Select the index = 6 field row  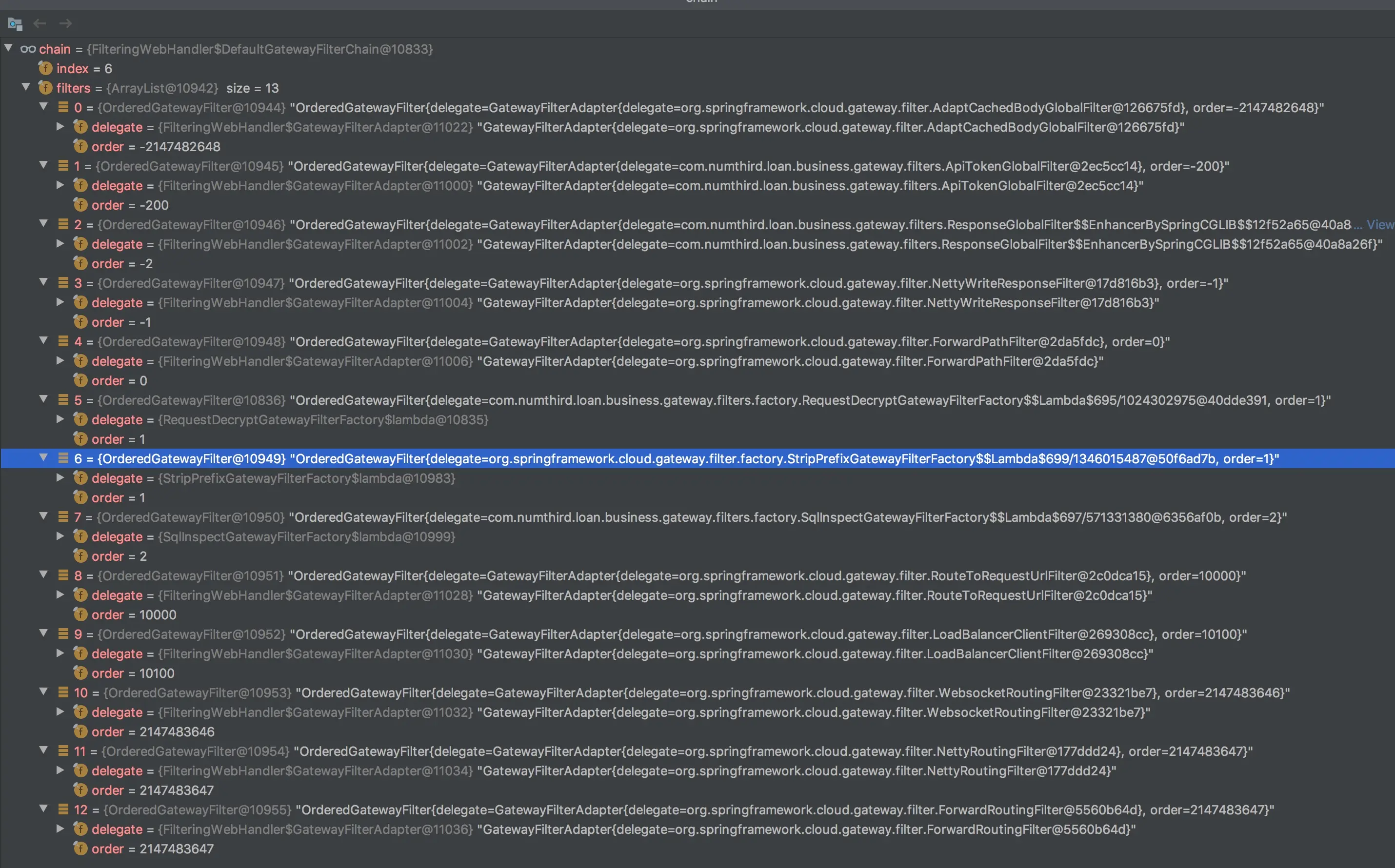pos(84,69)
